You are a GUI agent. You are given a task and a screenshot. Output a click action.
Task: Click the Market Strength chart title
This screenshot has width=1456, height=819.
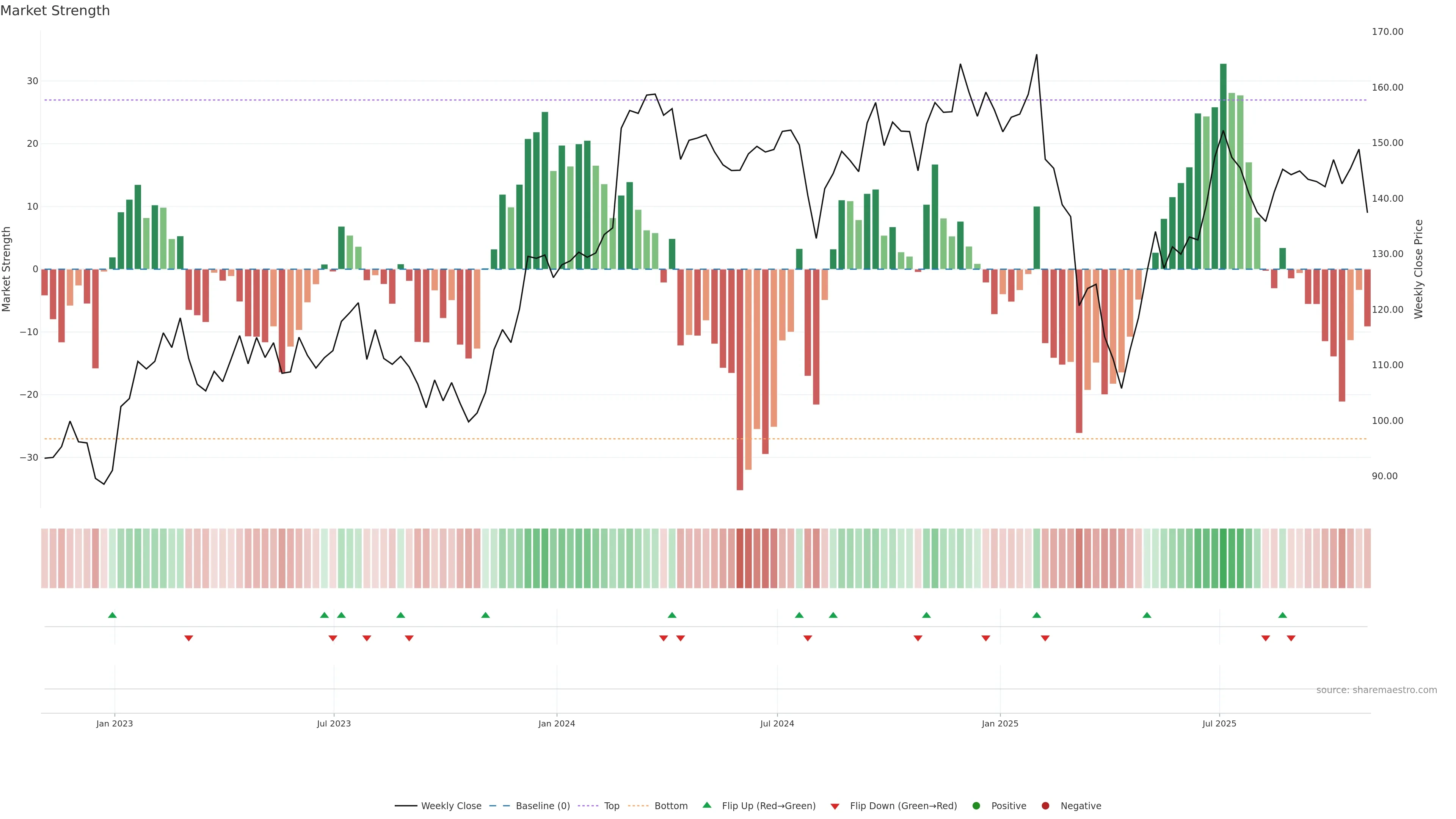click(55, 11)
